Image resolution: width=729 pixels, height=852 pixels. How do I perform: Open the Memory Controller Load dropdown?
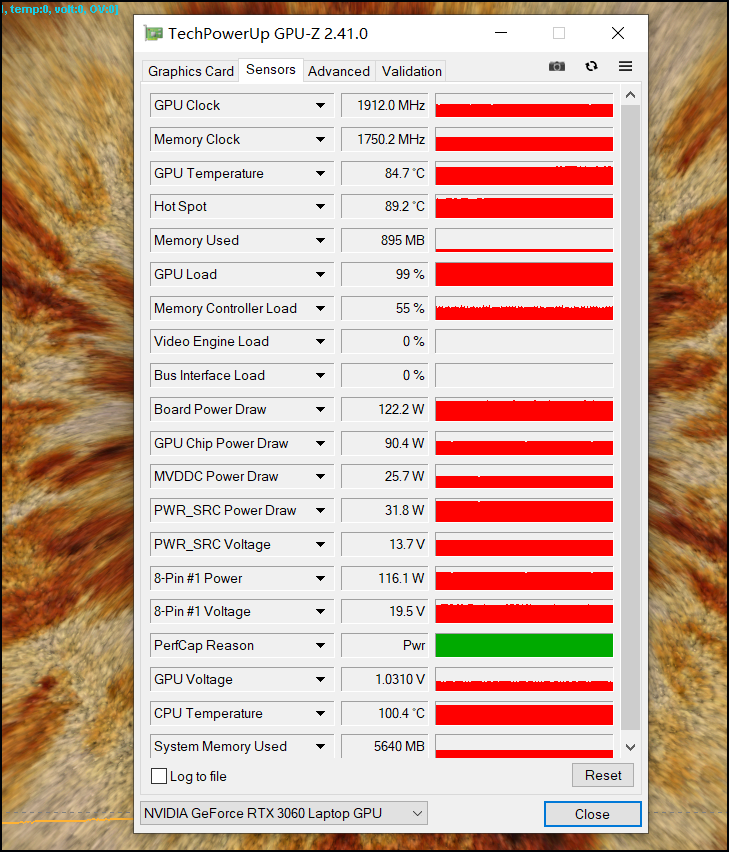(320, 308)
